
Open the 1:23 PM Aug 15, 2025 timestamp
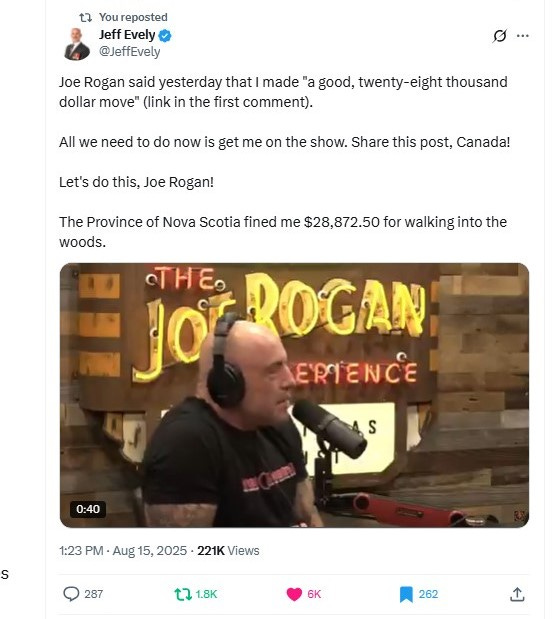pos(123,551)
